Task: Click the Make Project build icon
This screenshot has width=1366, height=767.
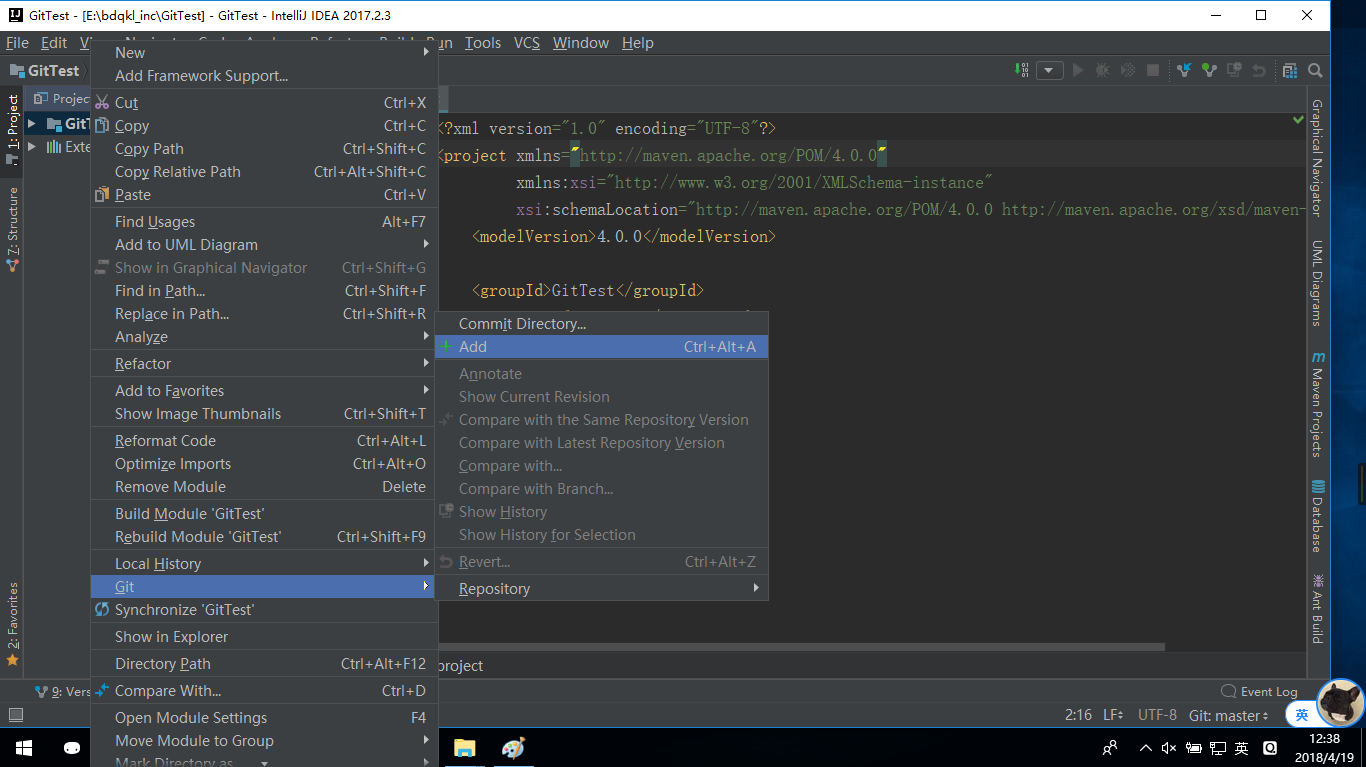Action: click(x=1021, y=70)
